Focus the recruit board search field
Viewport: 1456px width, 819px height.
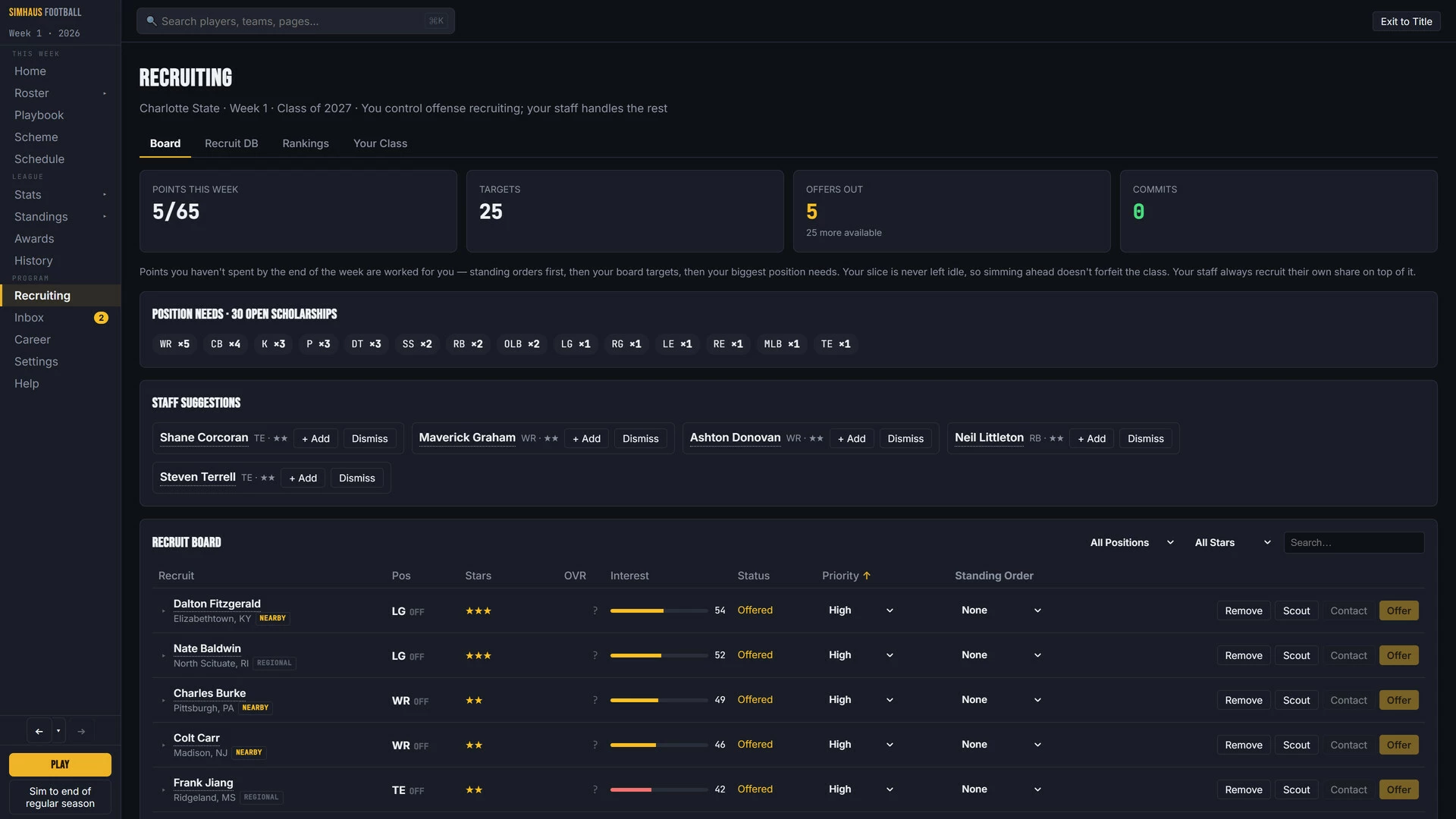[1354, 542]
